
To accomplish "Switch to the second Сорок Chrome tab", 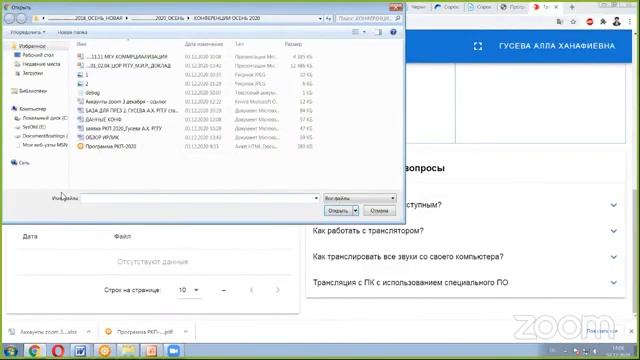I will [x=481, y=7].
